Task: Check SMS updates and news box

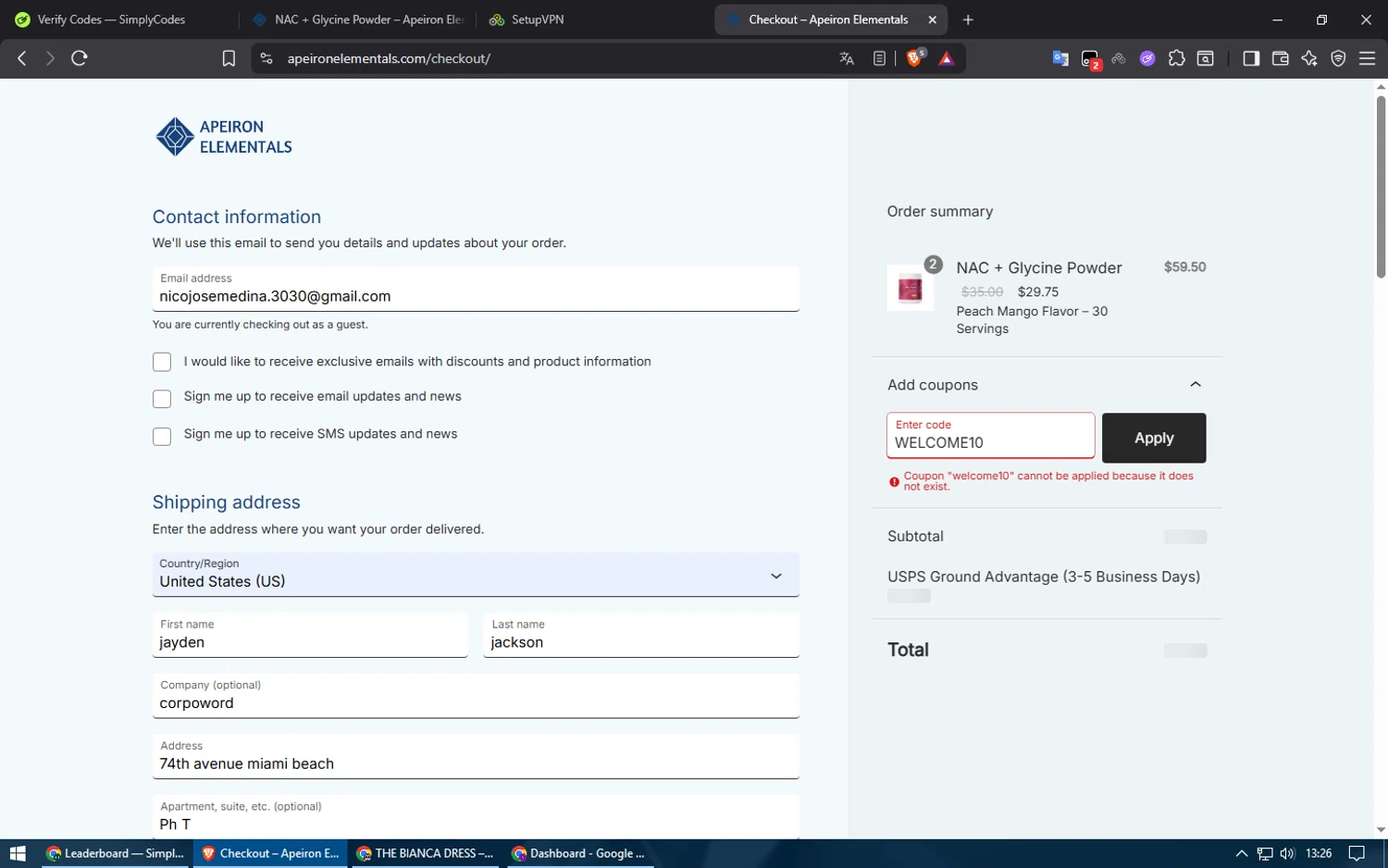Action: 162,437
